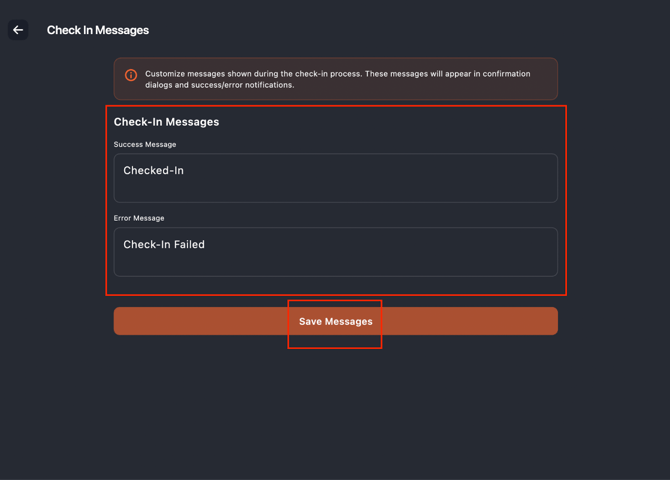Click the 'Check-In Messages' section heading

point(166,122)
